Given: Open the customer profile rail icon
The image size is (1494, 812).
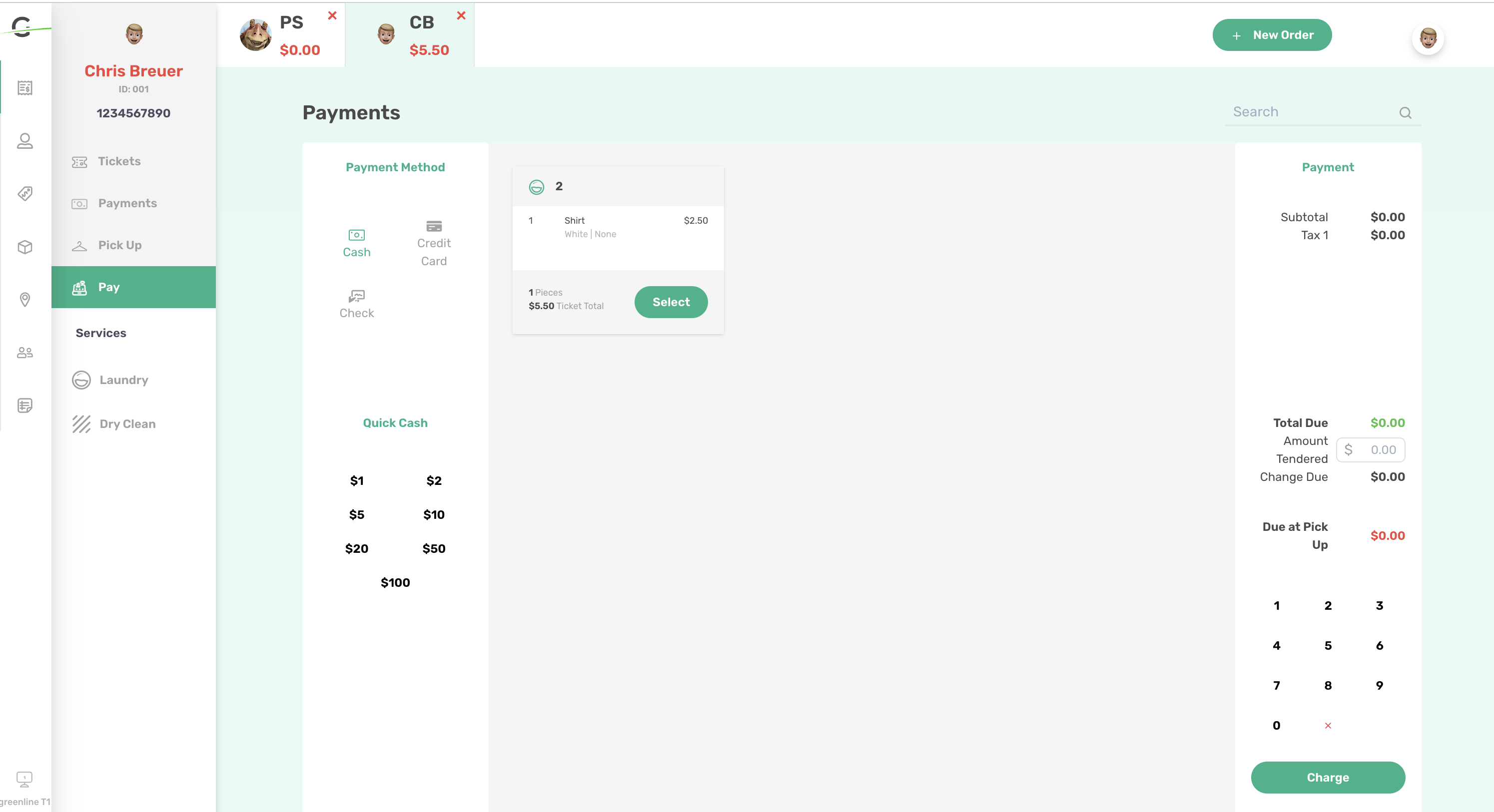Looking at the screenshot, I should coord(24,141).
